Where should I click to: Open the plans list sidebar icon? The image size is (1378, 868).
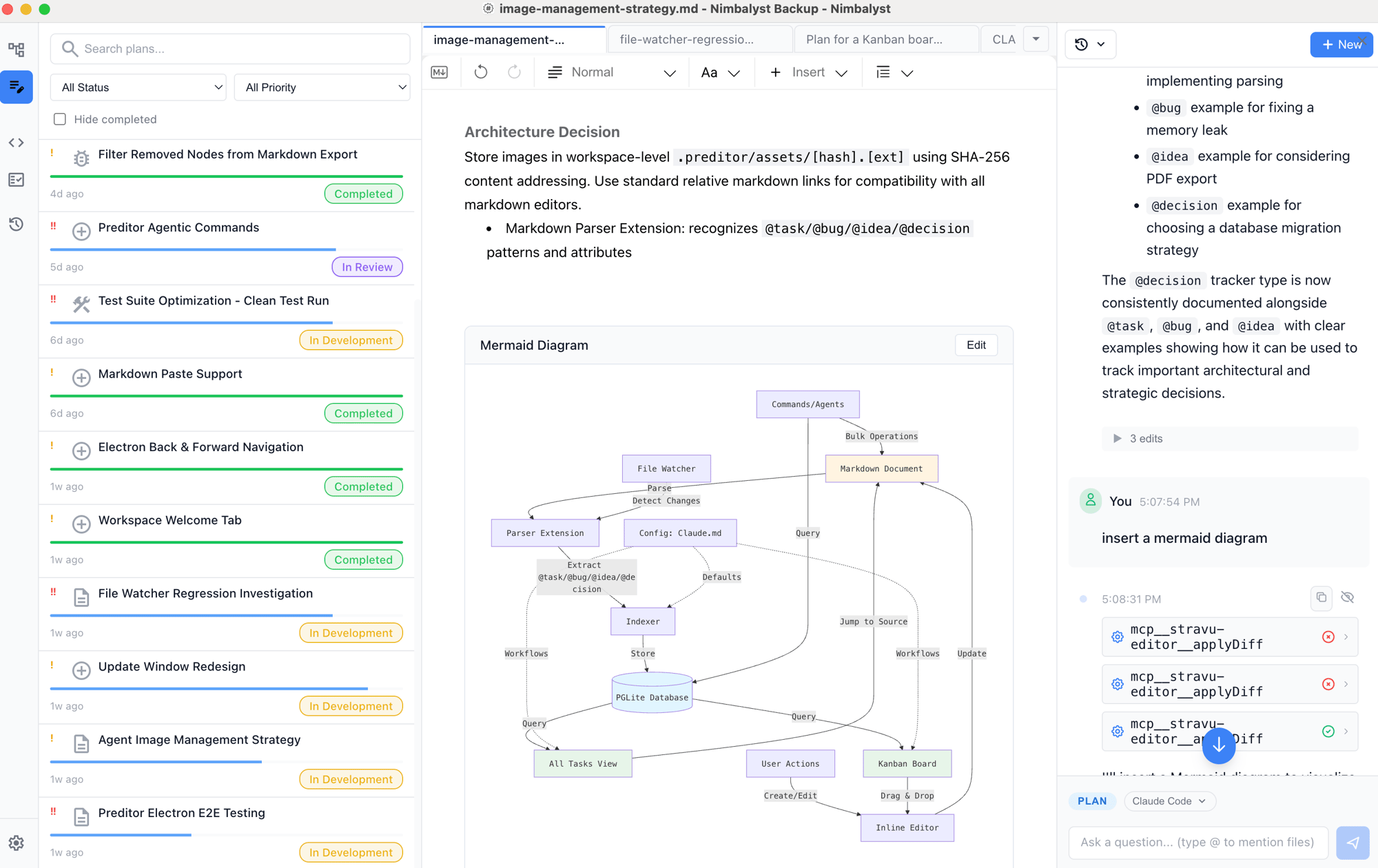[17, 87]
